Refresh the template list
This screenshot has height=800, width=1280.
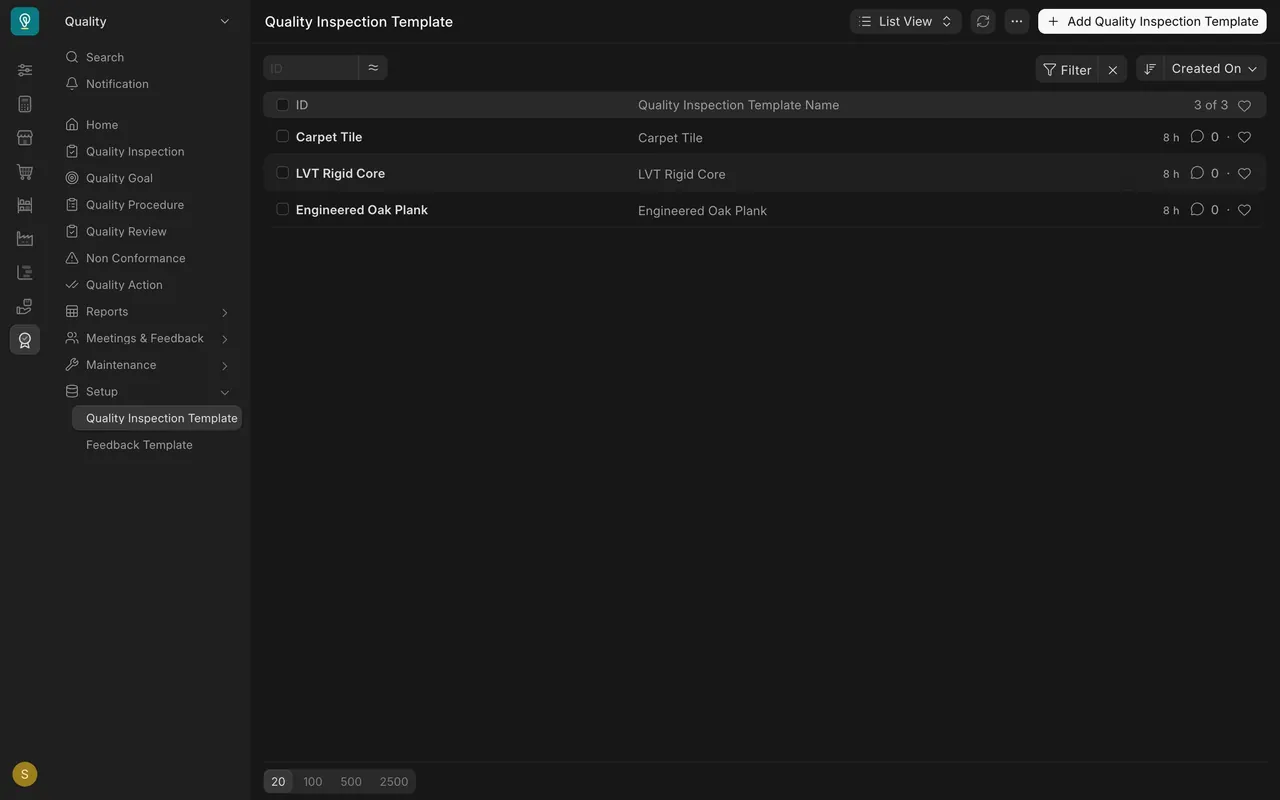[983, 21]
